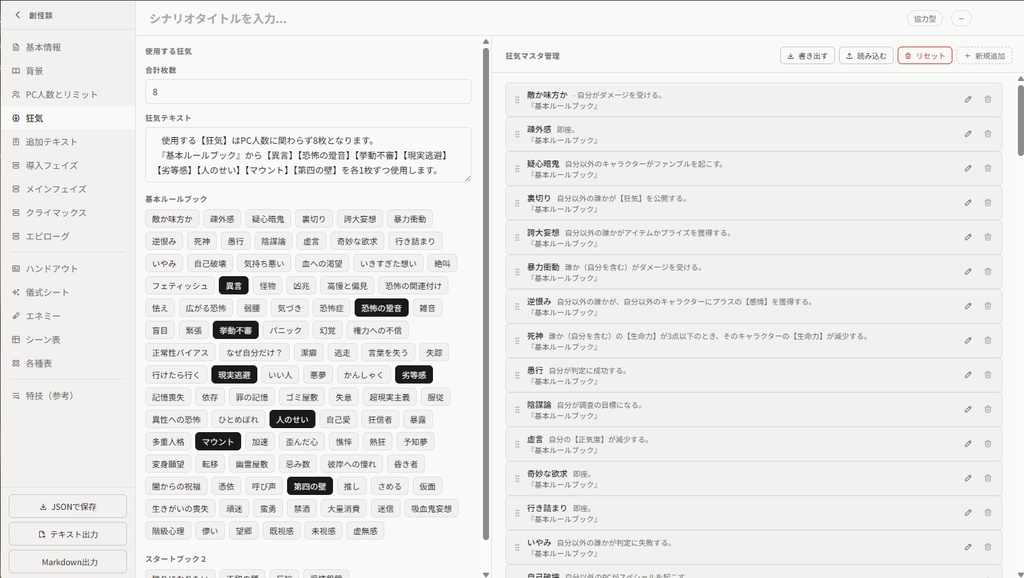This screenshot has height=578, width=1024.
Task: Edit the 疑心暗鬼 master entry
Action: tap(968, 169)
